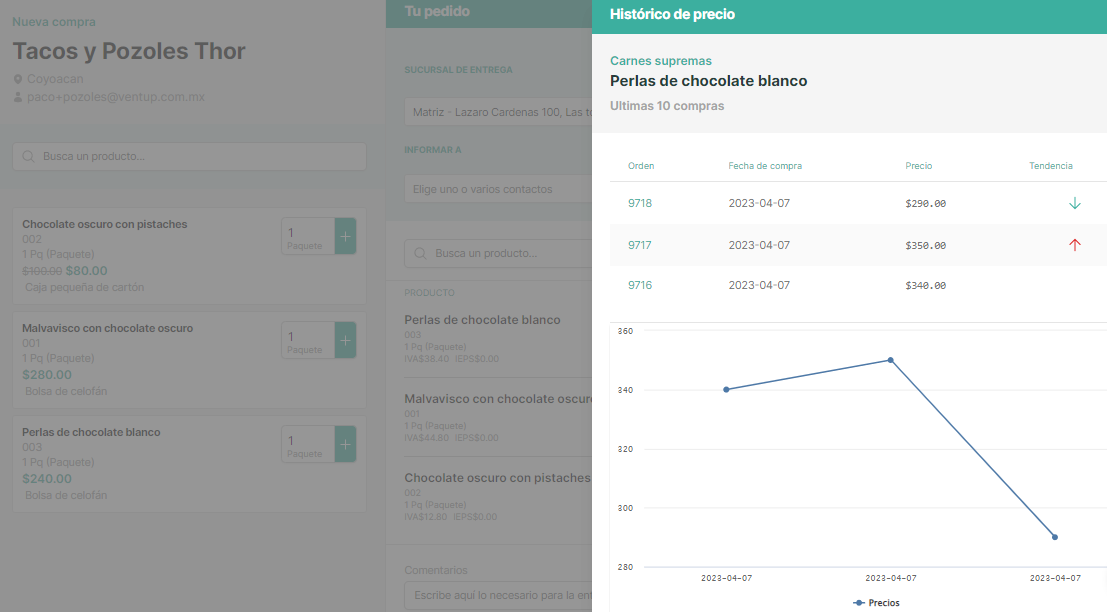Sort by Precio column header

pos(918,166)
